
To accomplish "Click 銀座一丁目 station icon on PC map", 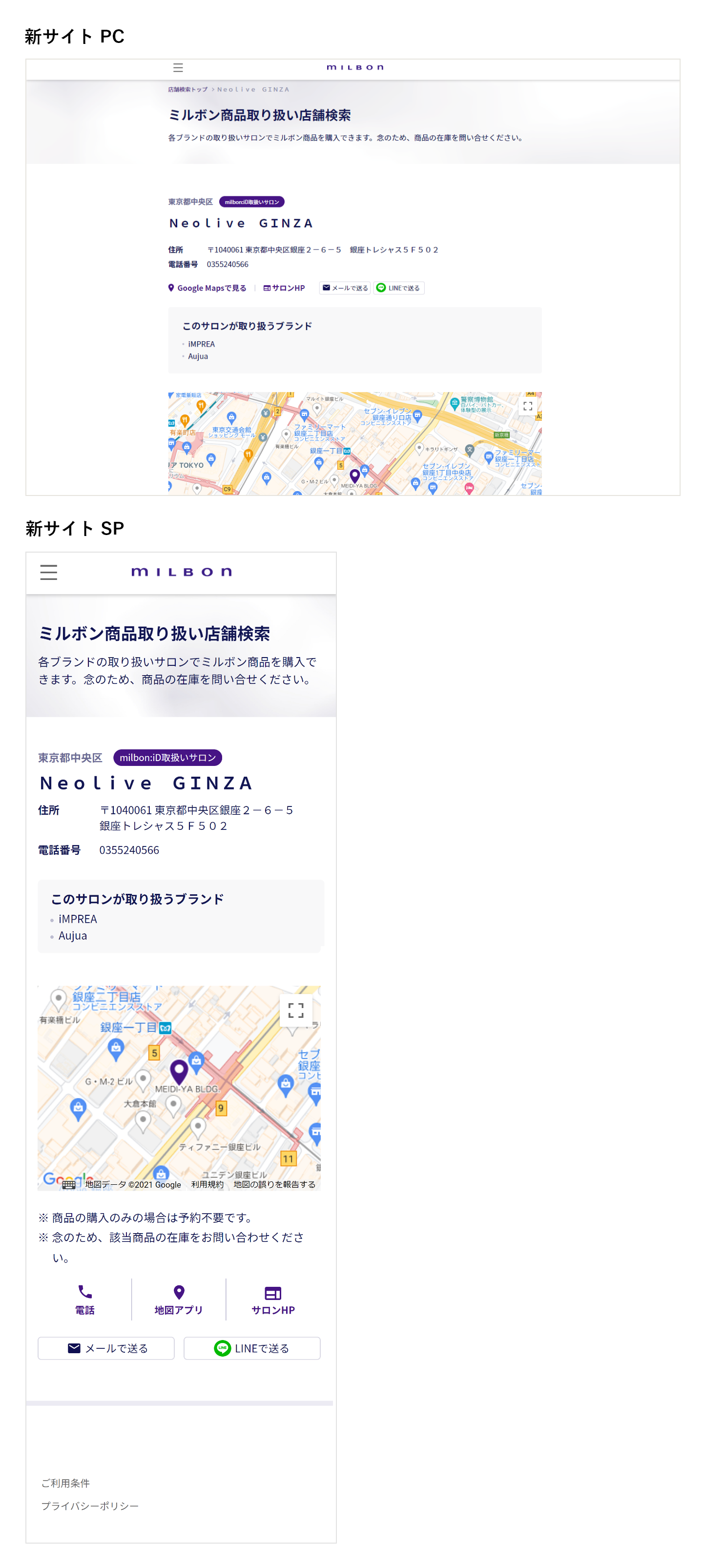I will (347, 451).
